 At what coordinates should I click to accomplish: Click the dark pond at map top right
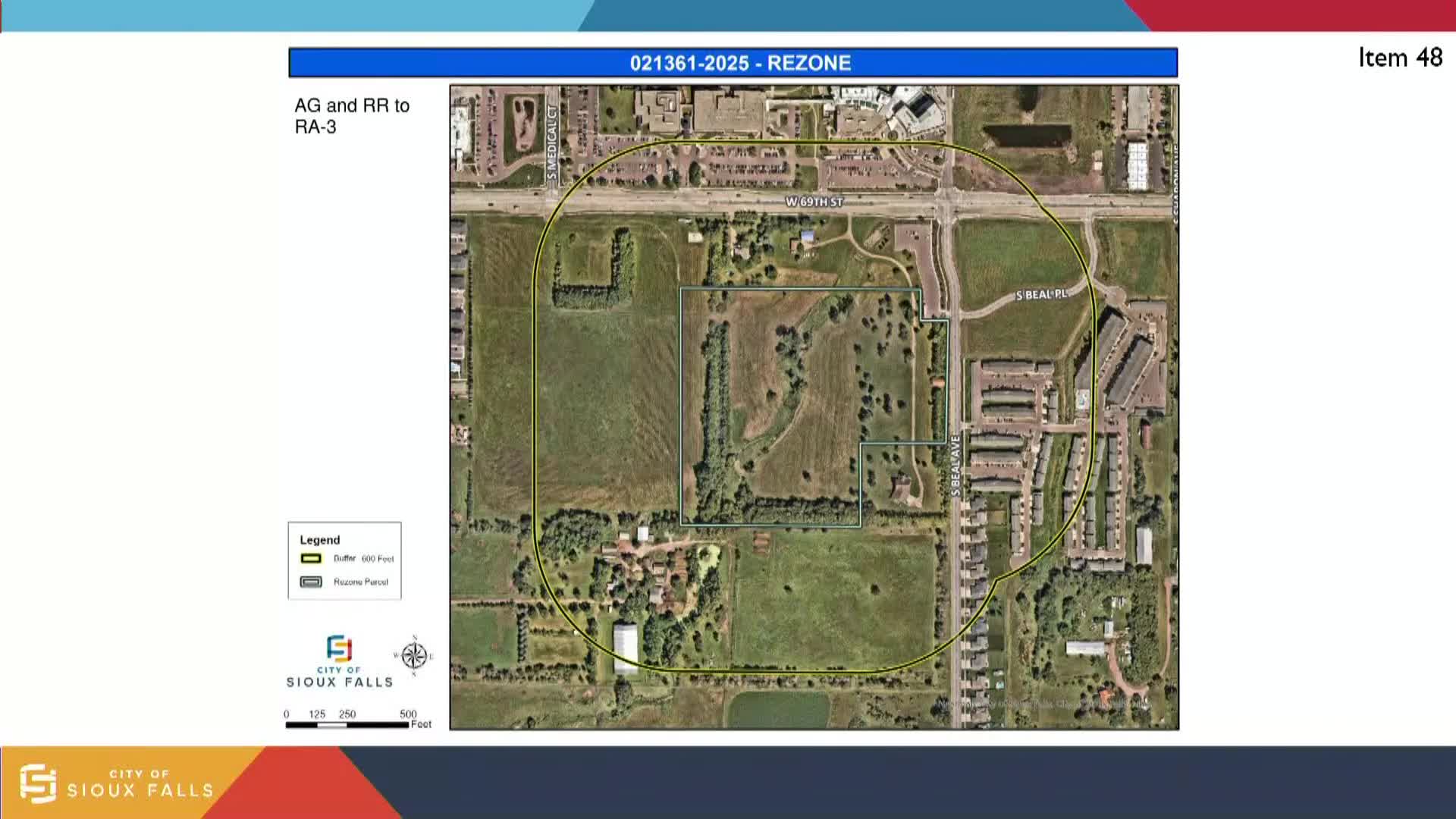[1027, 136]
